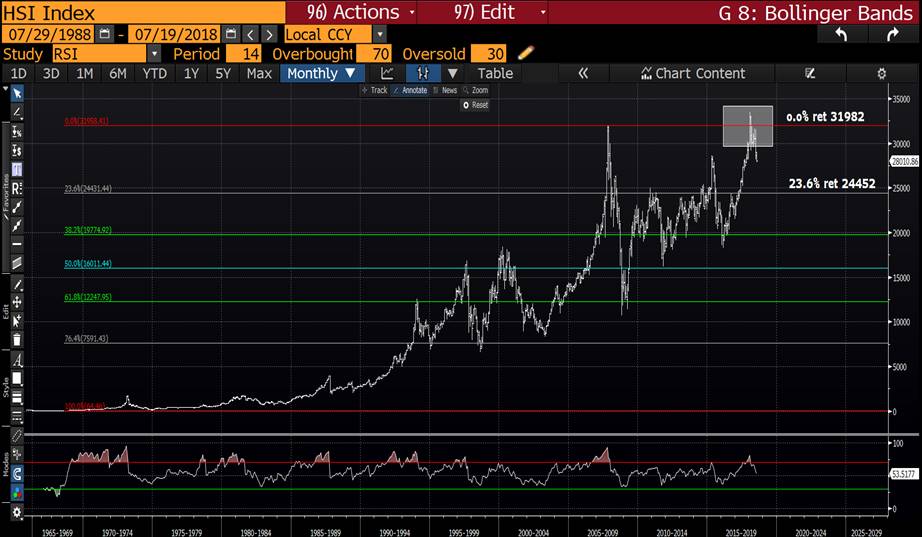This screenshot has height=537, width=922.
Task: Select the bar chart type icon
Action: point(423,74)
